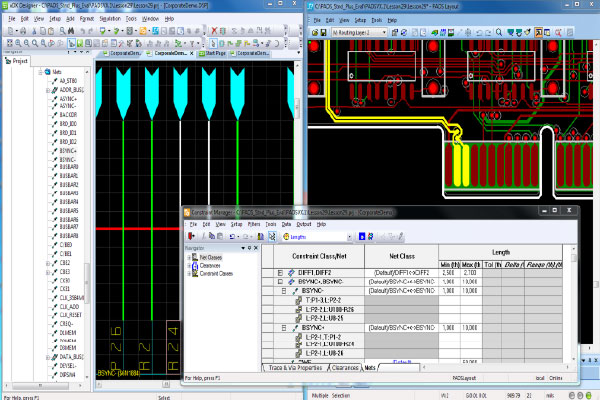Viewport: 600px width, 400px height.
Task: Open Setup menu in PADS Layout
Action: pyautogui.click(x=360, y=20)
